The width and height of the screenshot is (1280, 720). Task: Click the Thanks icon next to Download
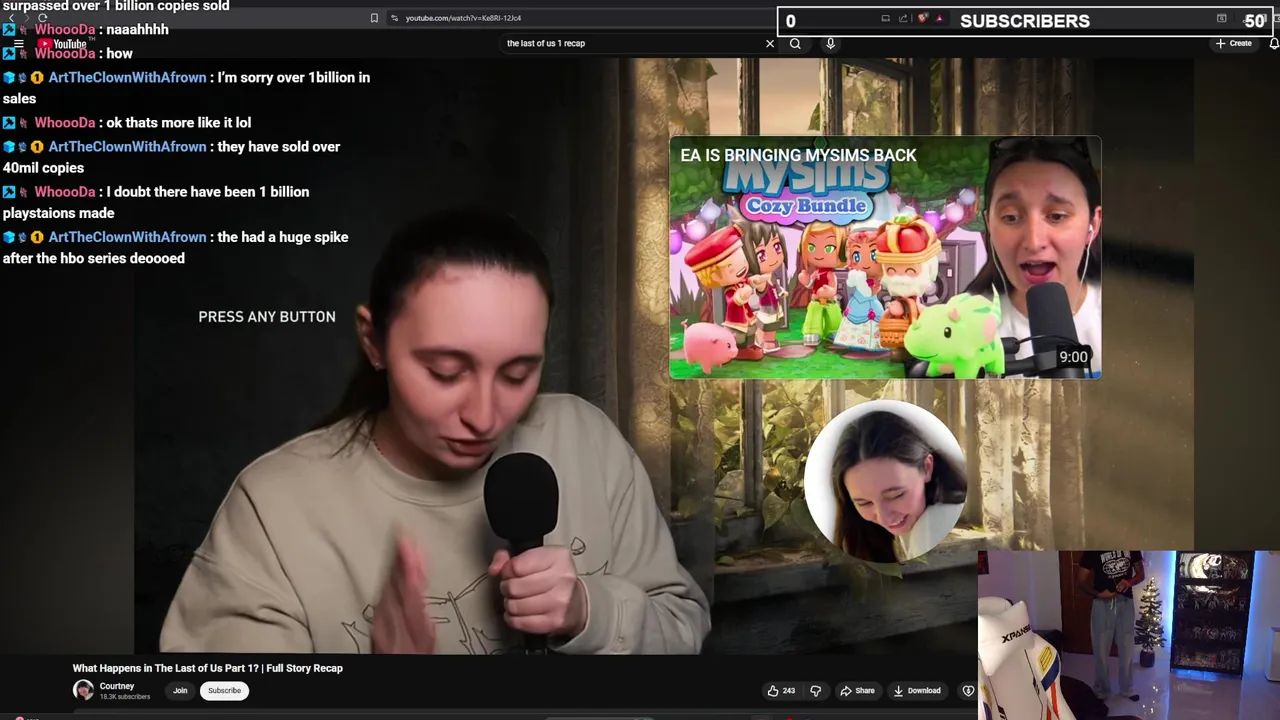click(x=967, y=690)
